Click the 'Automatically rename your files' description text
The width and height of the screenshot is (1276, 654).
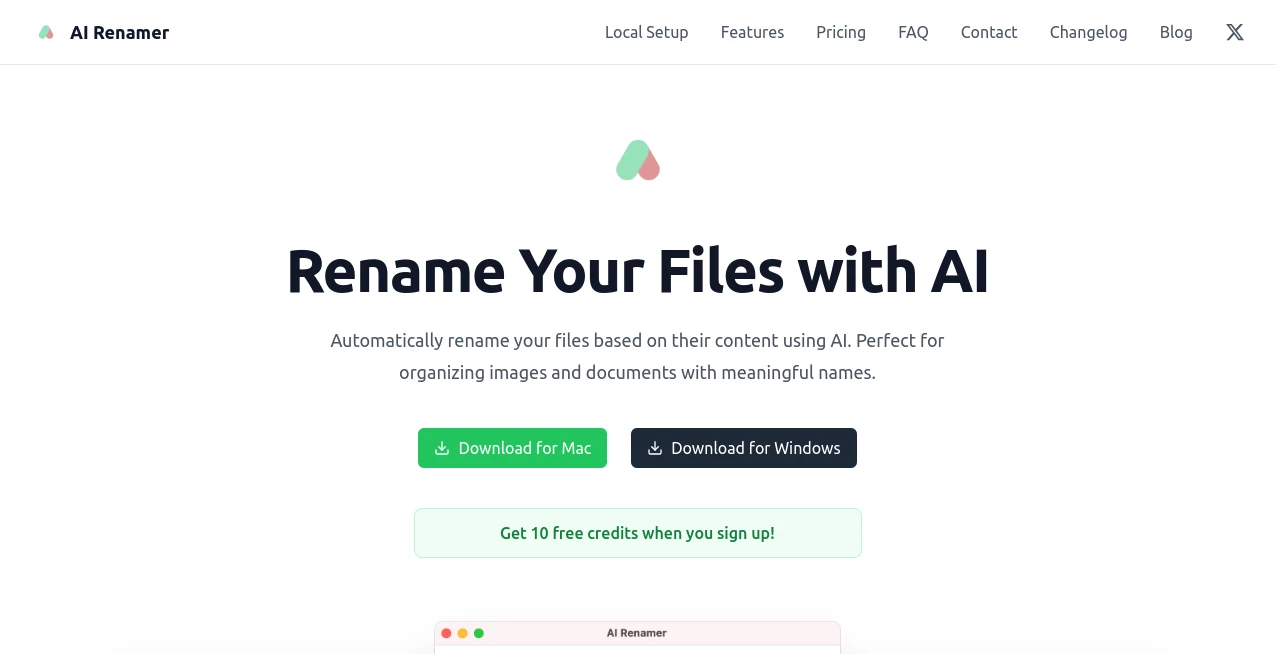638,356
